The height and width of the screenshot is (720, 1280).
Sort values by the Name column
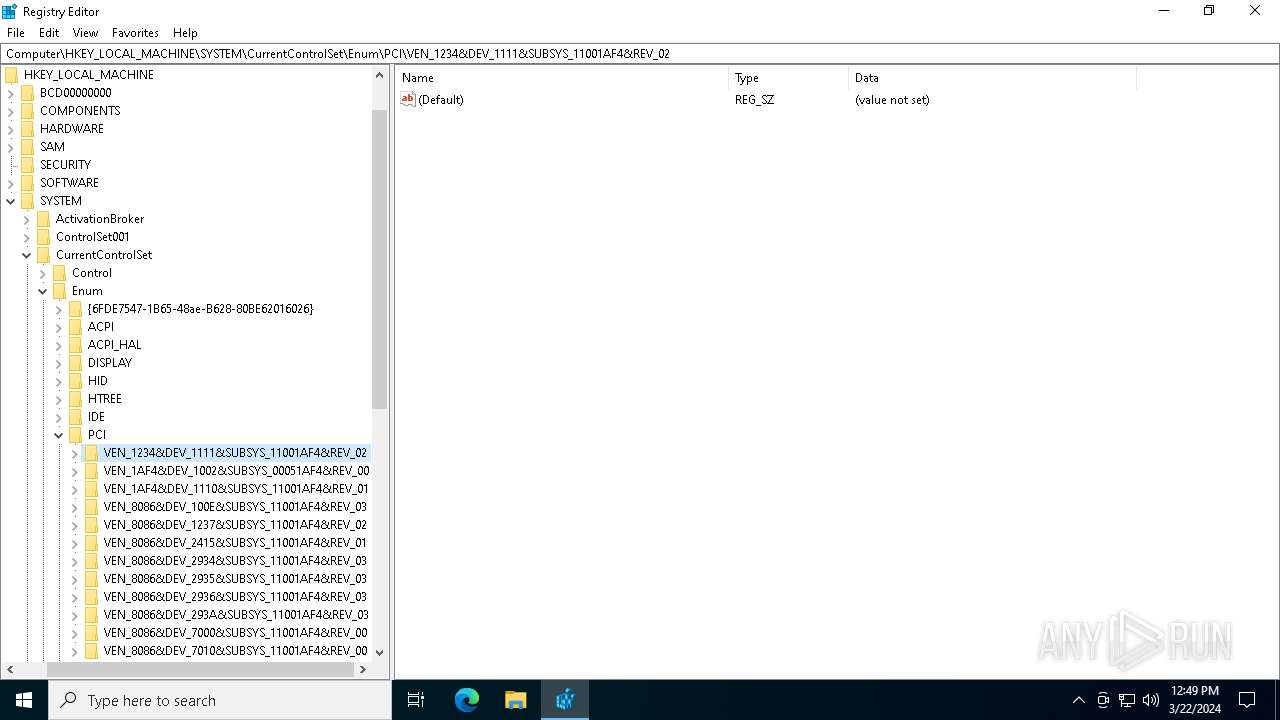(x=562, y=78)
